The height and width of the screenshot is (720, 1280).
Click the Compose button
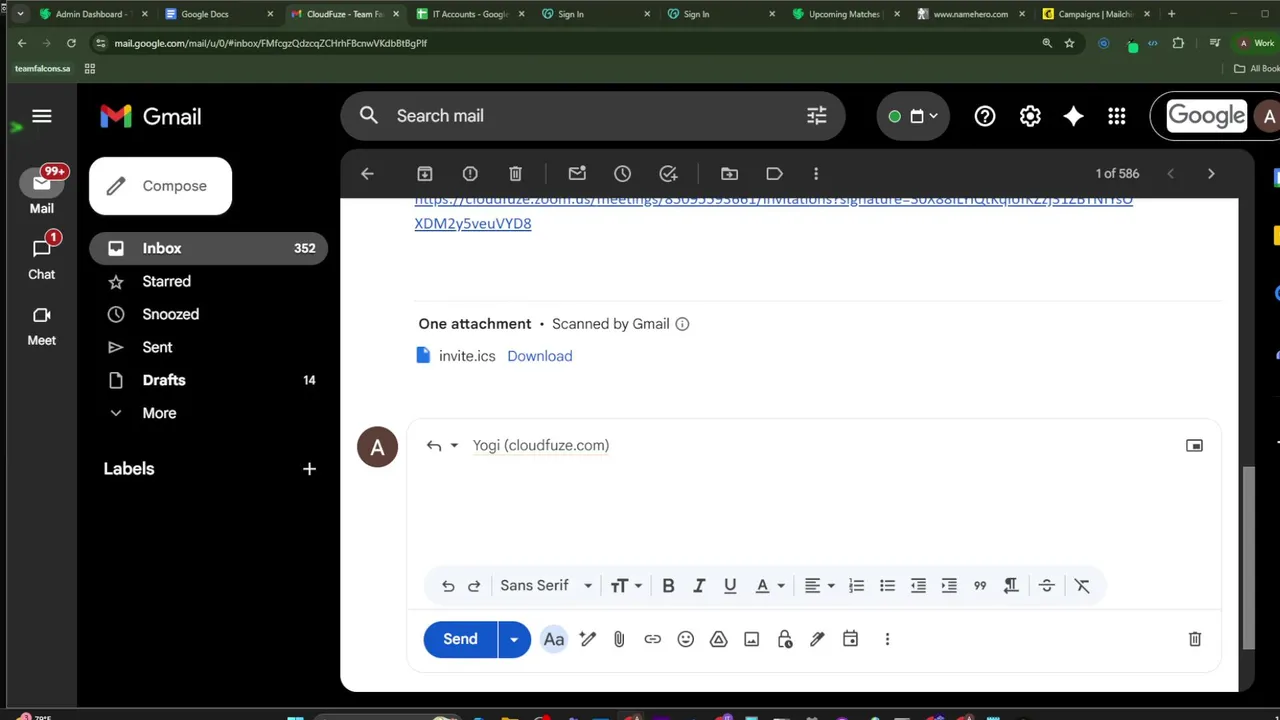(x=160, y=186)
